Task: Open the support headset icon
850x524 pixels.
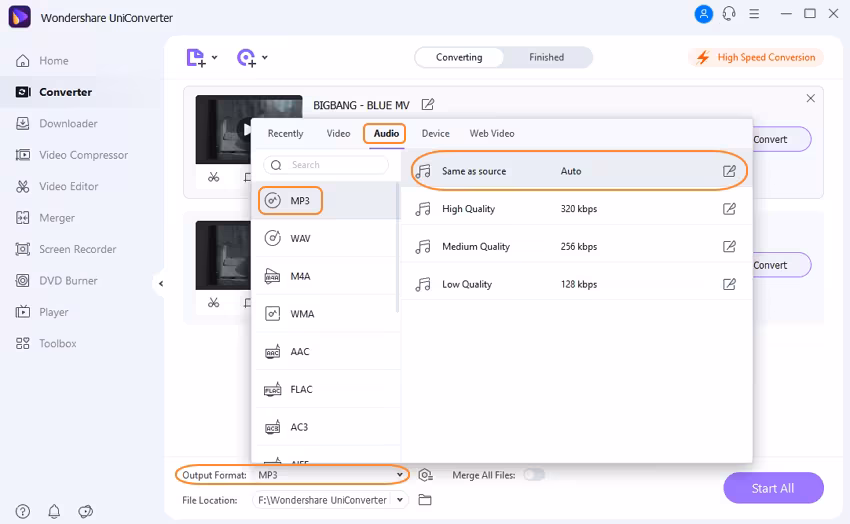Action: point(729,14)
